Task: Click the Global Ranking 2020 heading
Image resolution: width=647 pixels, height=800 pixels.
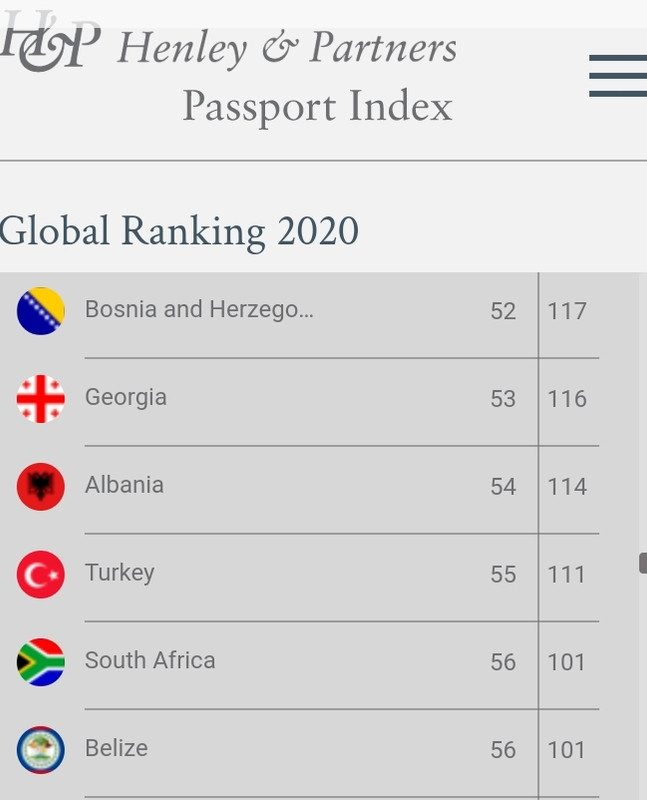Action: click(x=179, y=231)
